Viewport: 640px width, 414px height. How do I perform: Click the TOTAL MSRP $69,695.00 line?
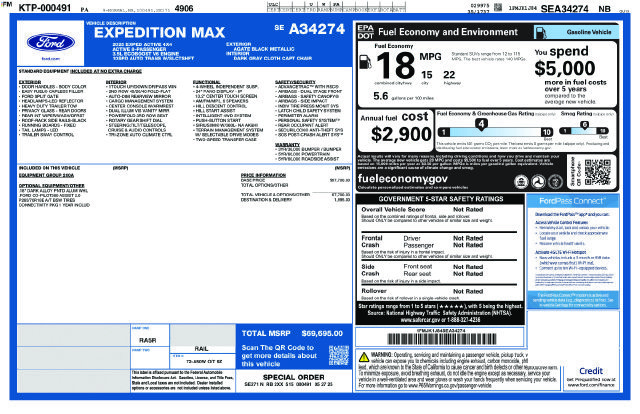click(292, 333)
